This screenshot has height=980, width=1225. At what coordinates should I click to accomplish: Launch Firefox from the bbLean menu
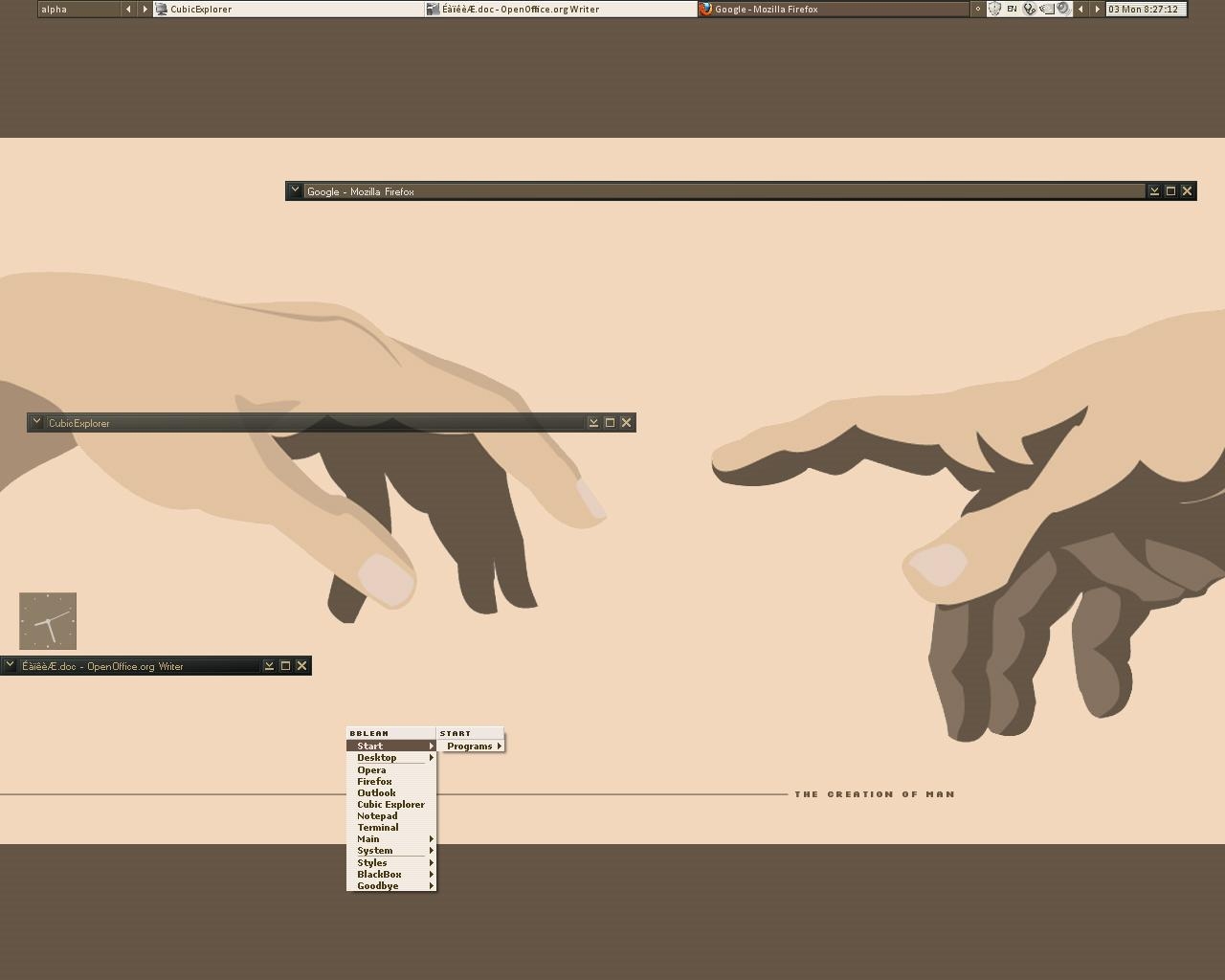pos(391,781)
